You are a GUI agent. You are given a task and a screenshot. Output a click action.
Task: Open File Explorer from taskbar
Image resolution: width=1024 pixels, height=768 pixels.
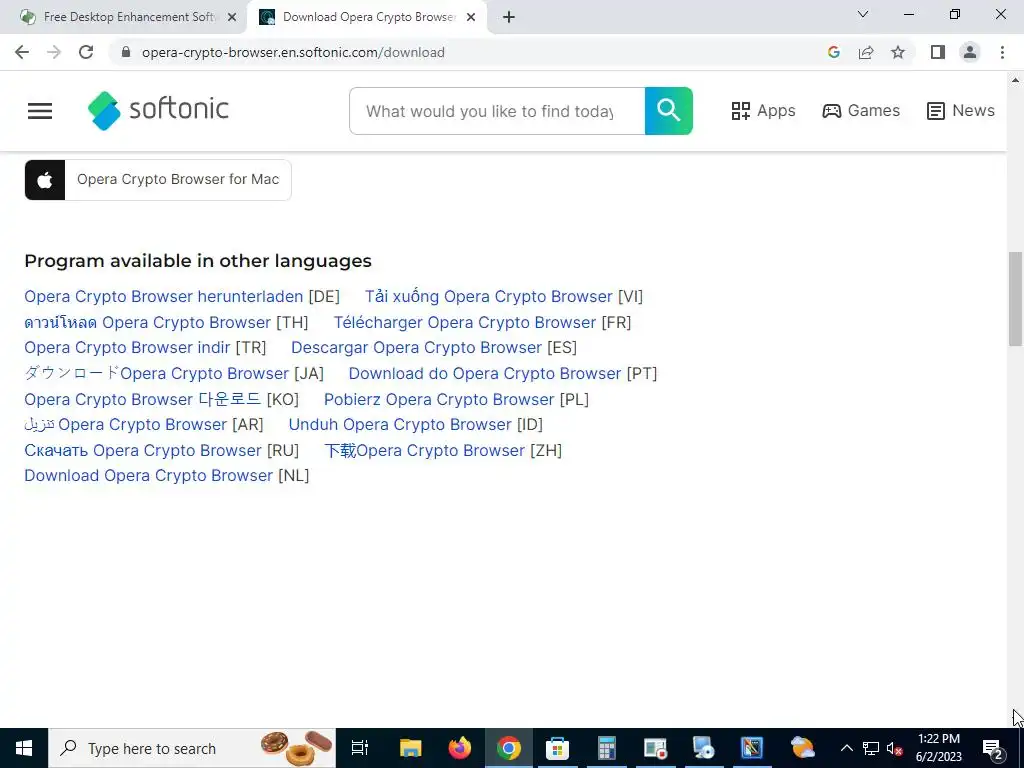coord(411,748)
